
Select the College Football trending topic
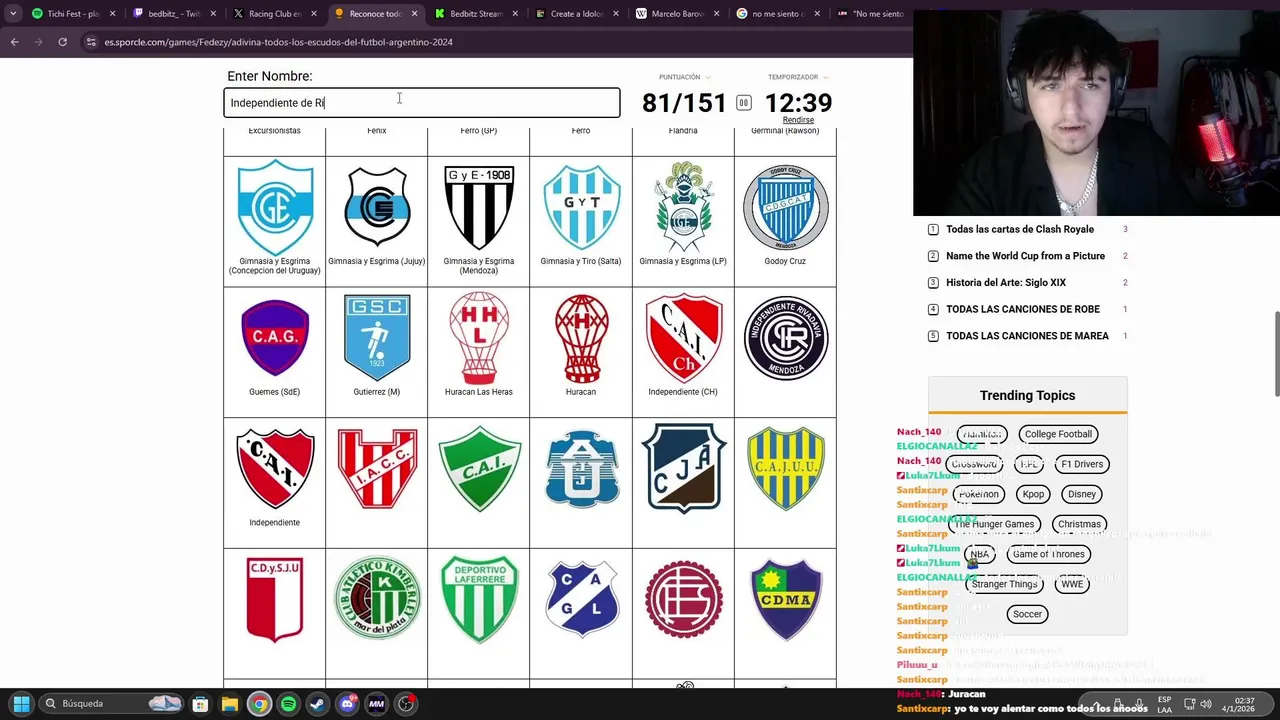coord(1058,434)
